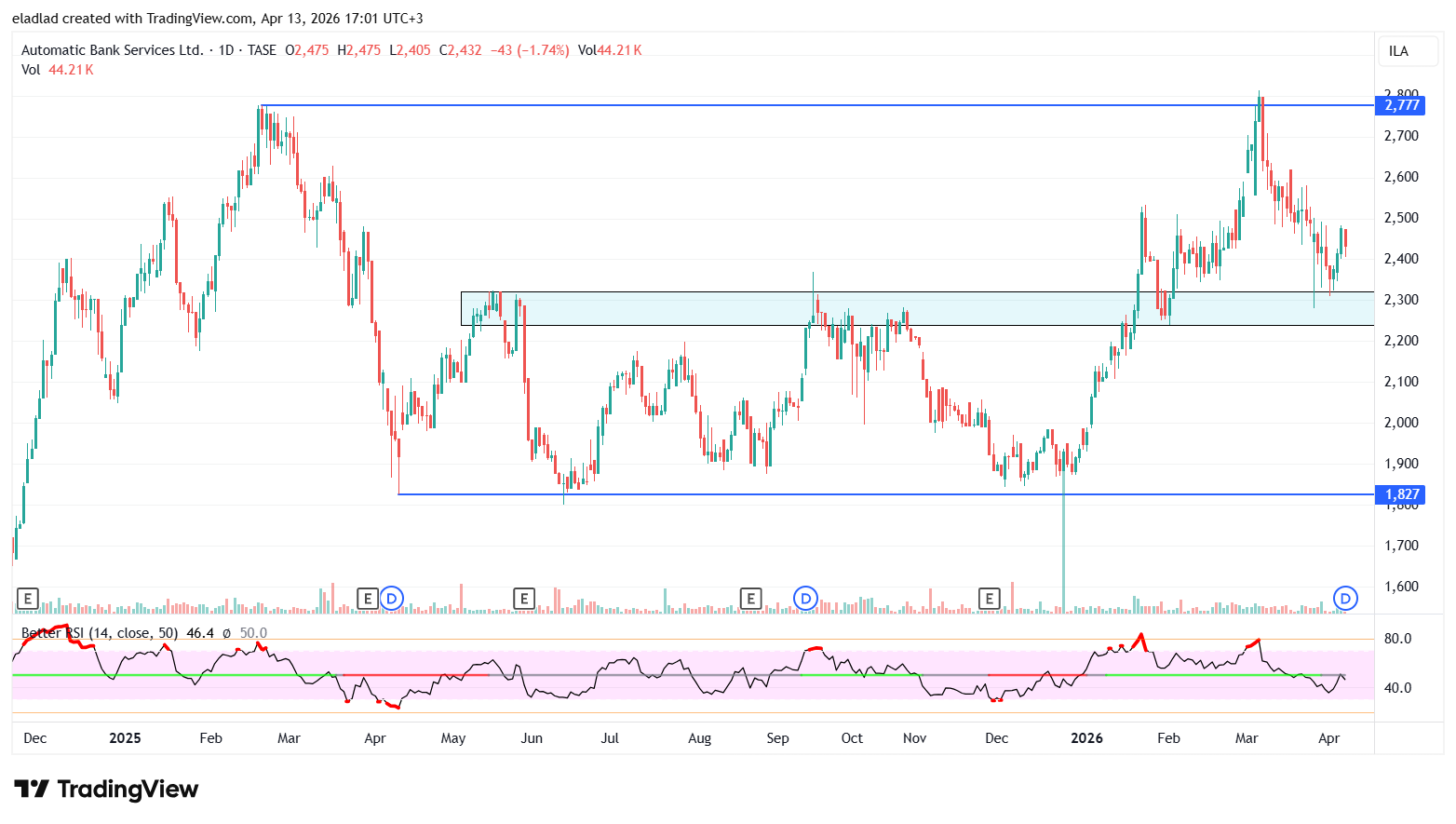Click the blue 2,777 resistance price label
The height and width of the screenshot is (824, 1456).
(x=1400, y=105)
